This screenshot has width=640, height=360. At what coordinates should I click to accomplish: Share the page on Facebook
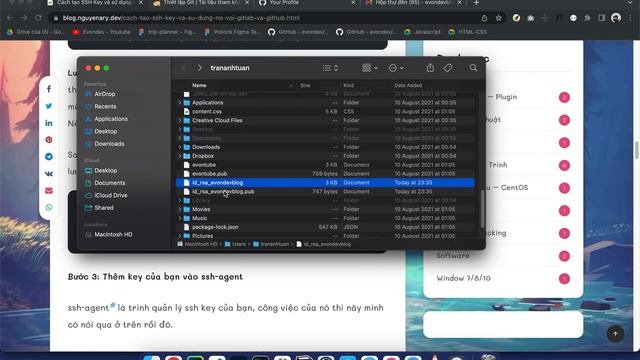(x=49, y=89)
